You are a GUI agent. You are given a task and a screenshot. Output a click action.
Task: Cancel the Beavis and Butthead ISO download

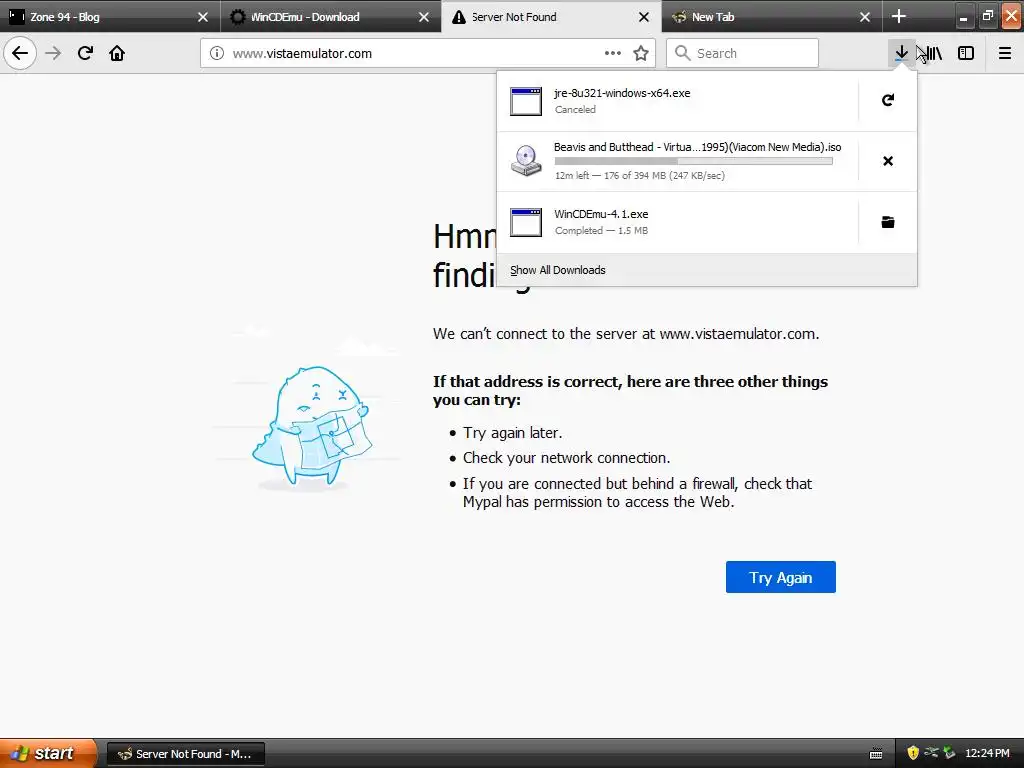(888, 161)
